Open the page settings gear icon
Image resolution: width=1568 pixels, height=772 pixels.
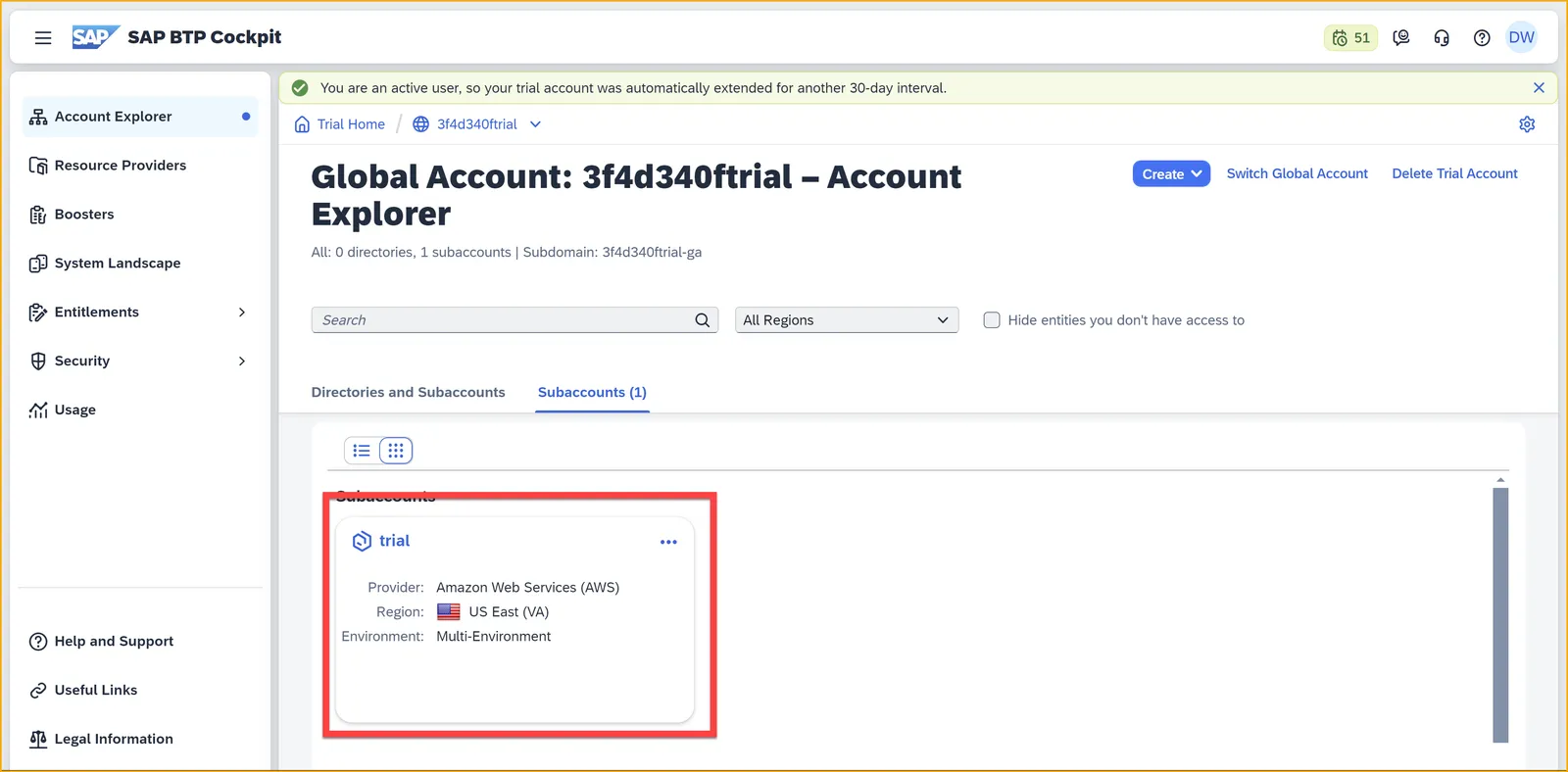(1527, 124)
